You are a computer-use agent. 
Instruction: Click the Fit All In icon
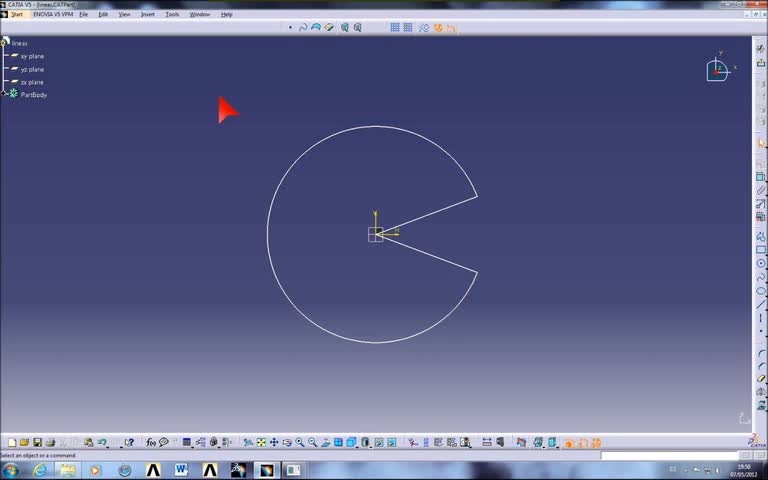(261, 443)
